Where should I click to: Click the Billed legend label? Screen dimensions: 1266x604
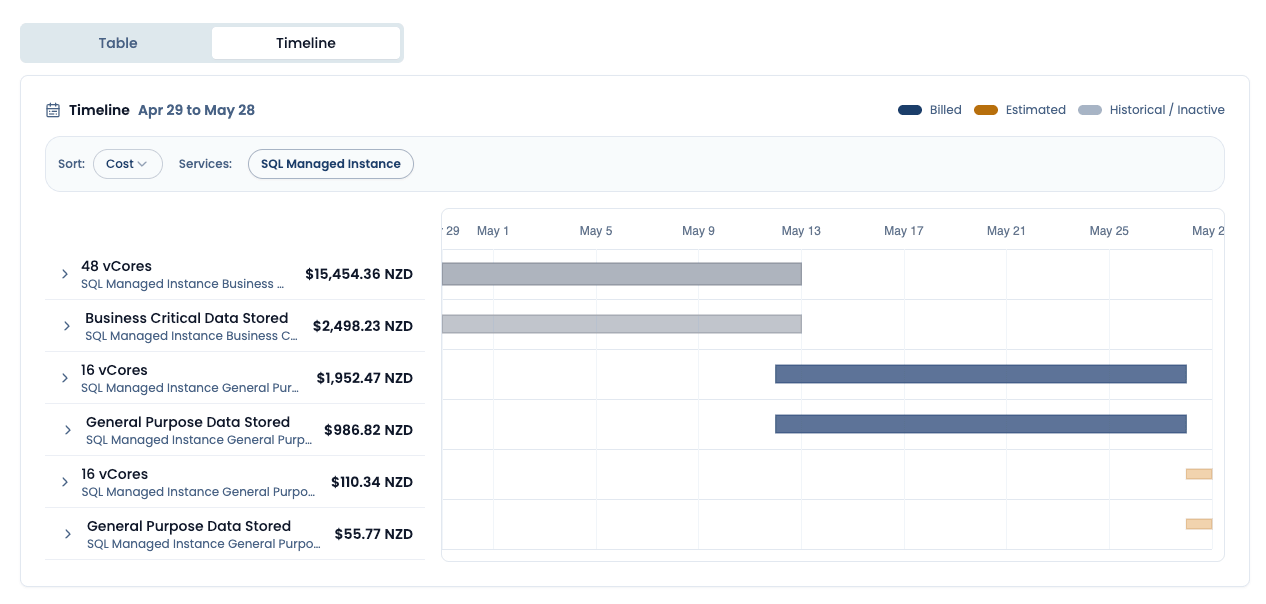click(x=946, y=110)
